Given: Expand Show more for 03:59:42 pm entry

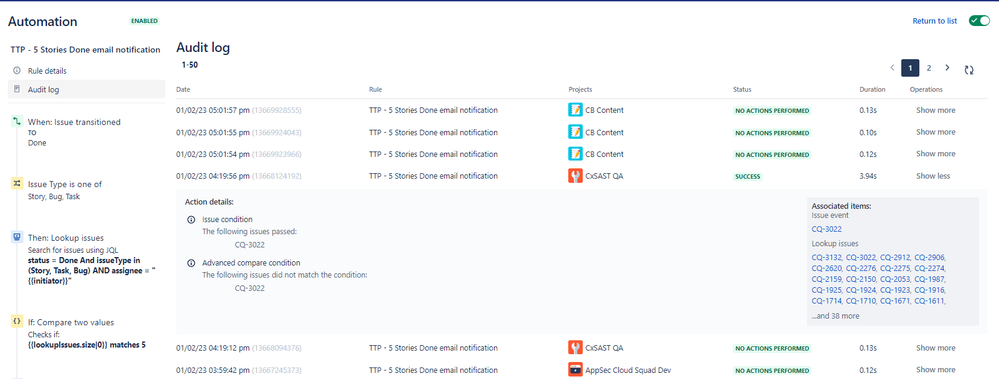Looking at the screenshot, I should (935, 369).
